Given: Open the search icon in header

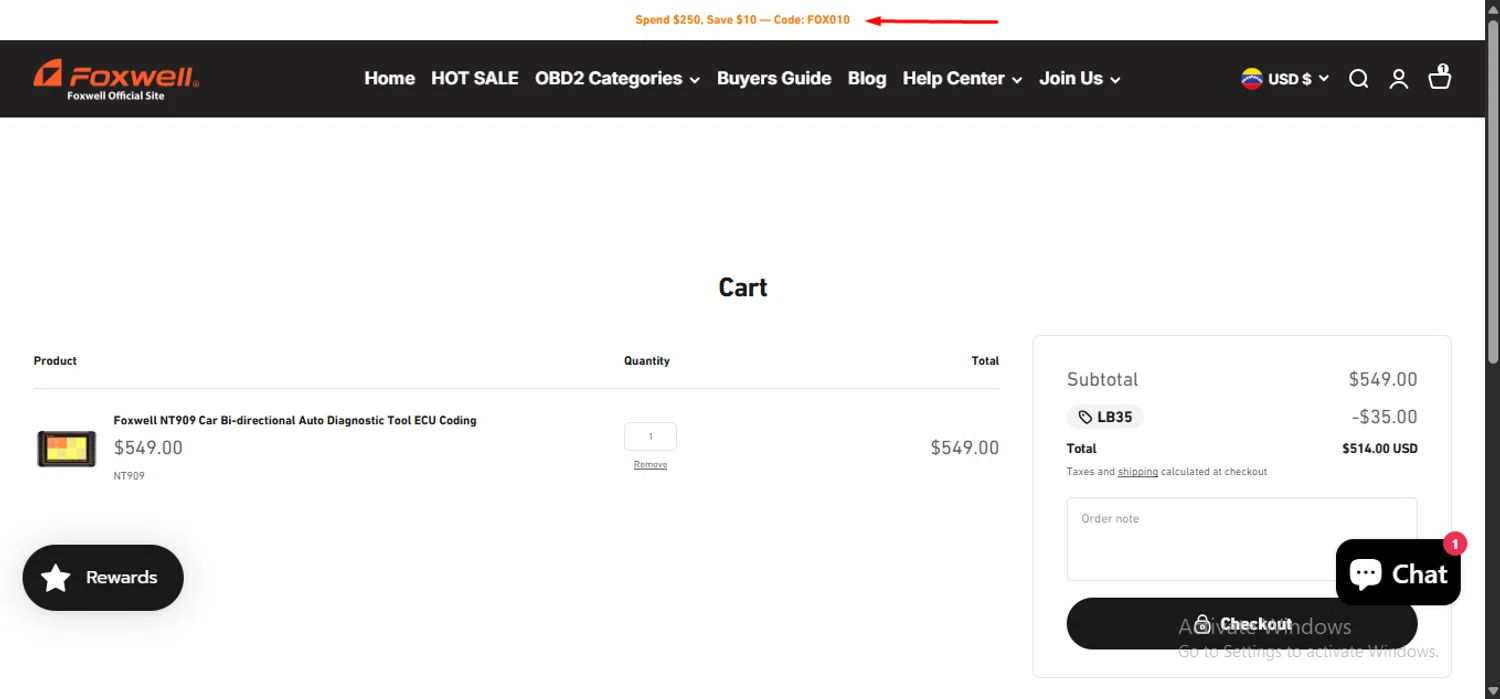Looking at the screenshot, I should tap(1358, 79).
